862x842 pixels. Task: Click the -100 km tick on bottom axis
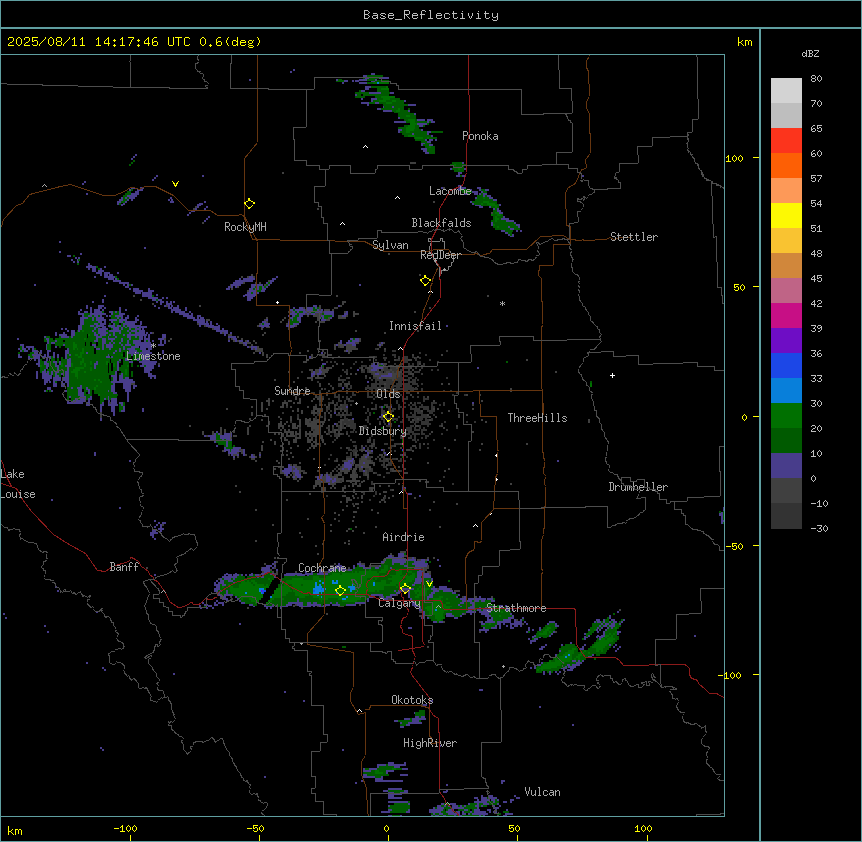[x=125, y=828]
